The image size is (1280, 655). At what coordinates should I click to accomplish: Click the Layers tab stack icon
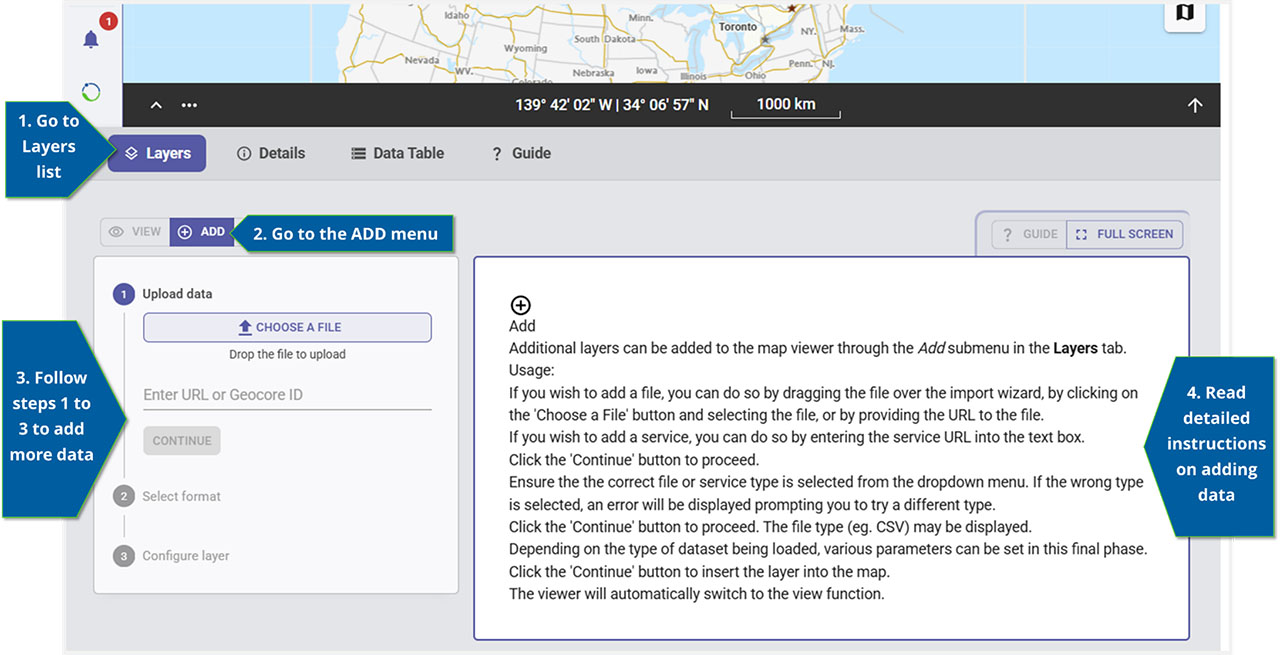131,154
